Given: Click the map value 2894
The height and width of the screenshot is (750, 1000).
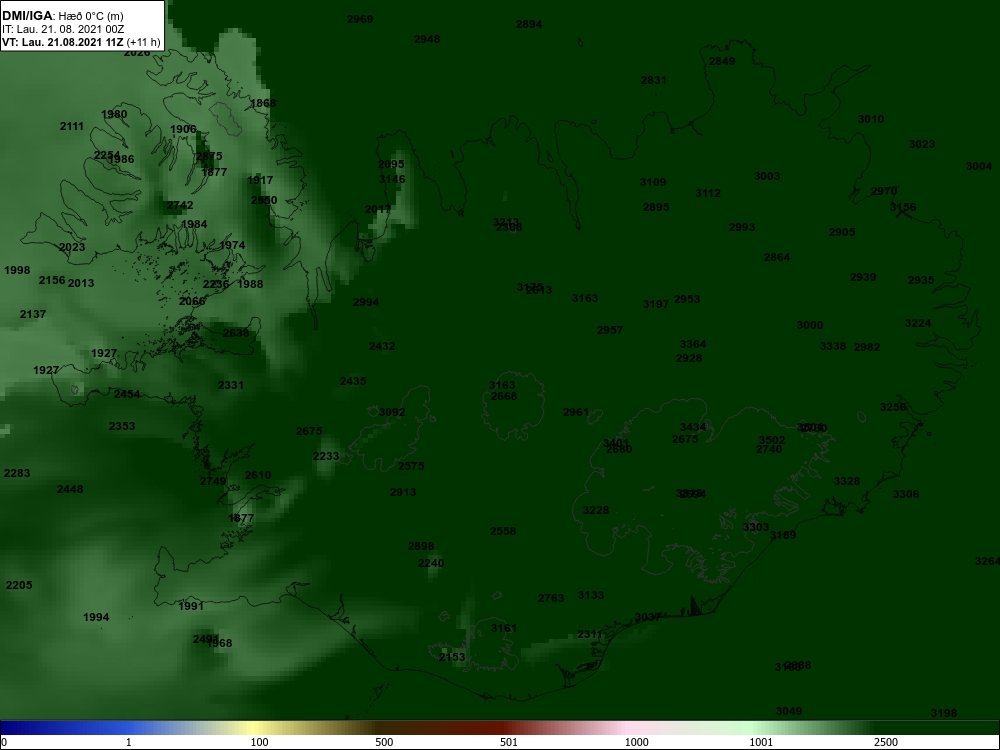Looking at the screenshot, I should pos(529,24).
